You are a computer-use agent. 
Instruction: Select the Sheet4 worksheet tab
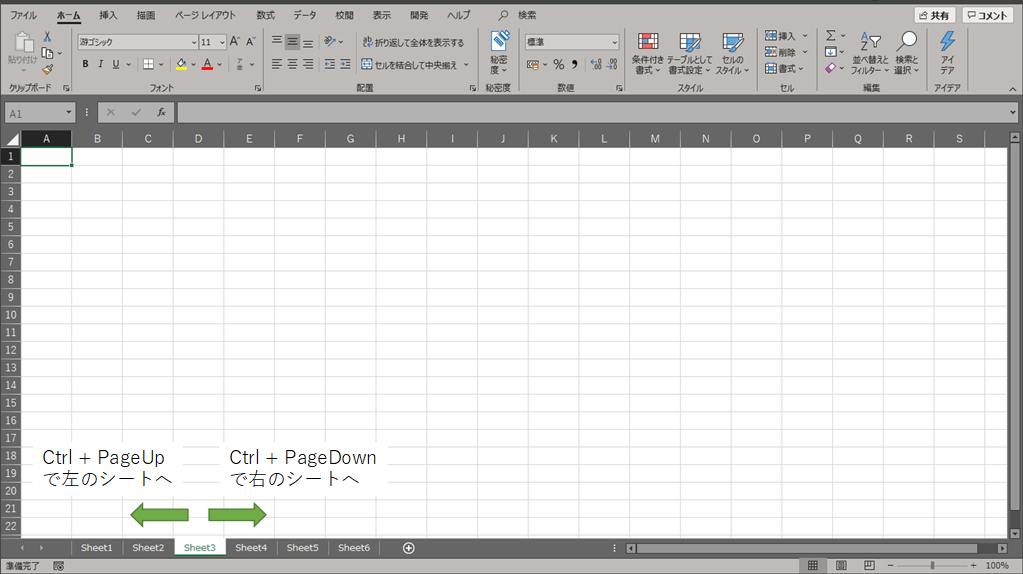click(251, 548)
